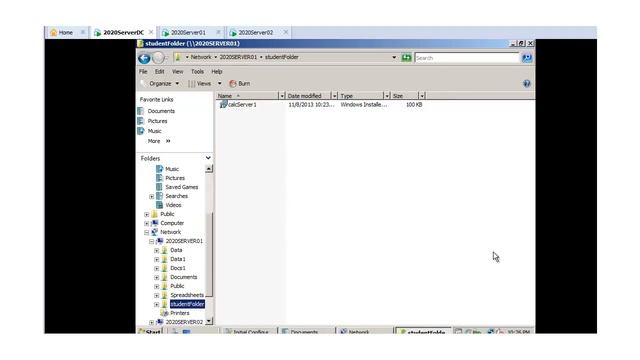Open the File menu

coord(143,71)
